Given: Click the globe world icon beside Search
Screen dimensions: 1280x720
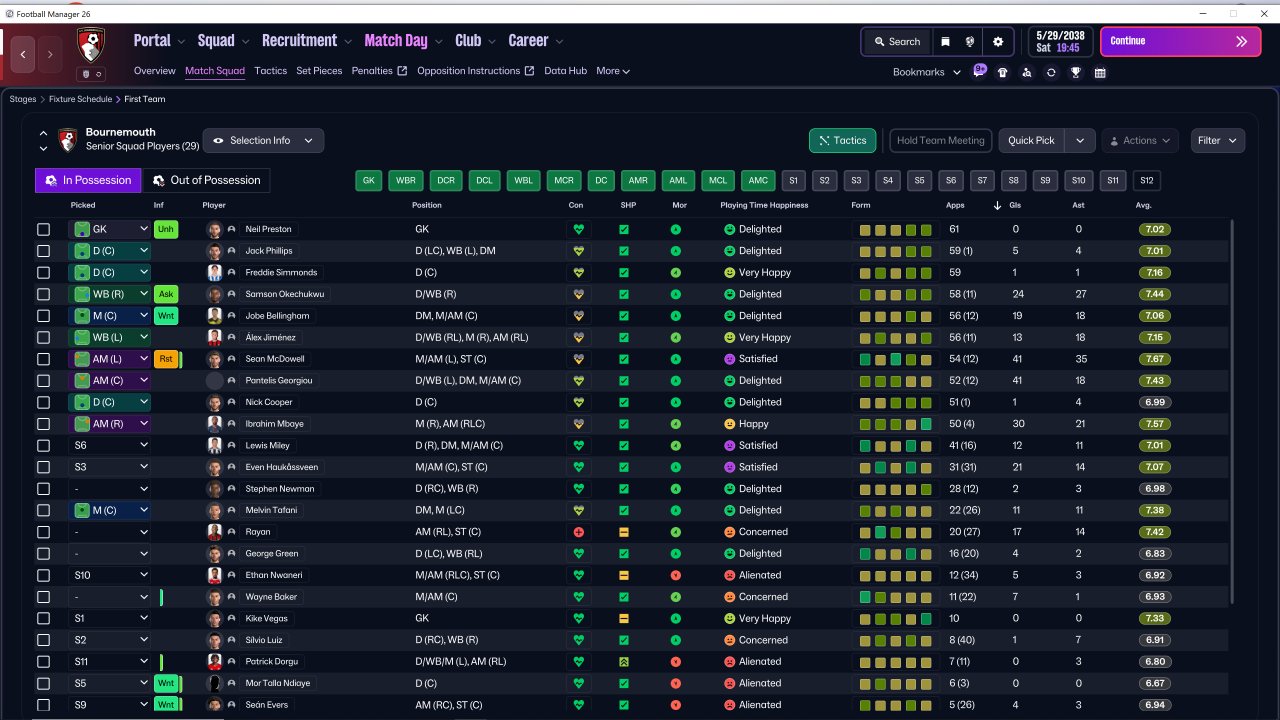Looking at the screenshot, I should [x=969, y=42].
